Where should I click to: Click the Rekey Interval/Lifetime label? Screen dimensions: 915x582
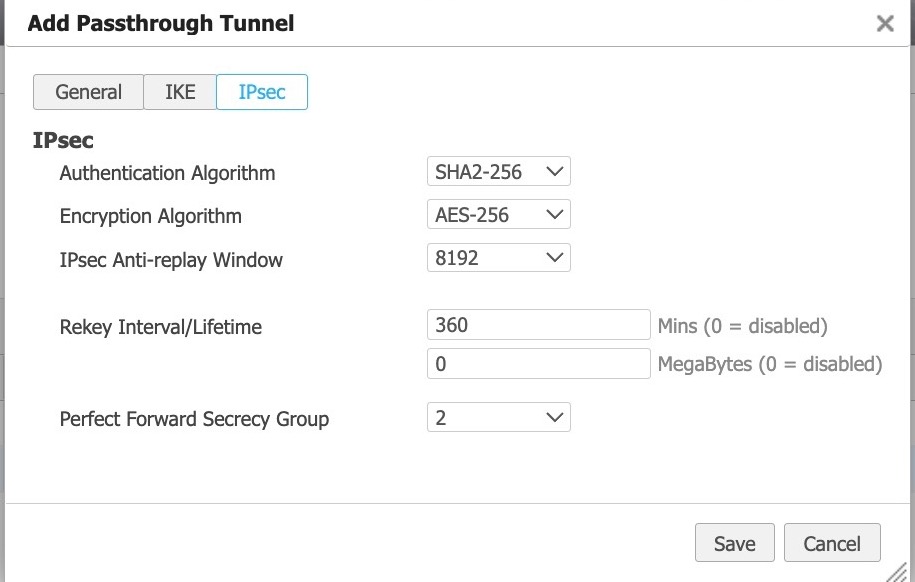point(160,327)
